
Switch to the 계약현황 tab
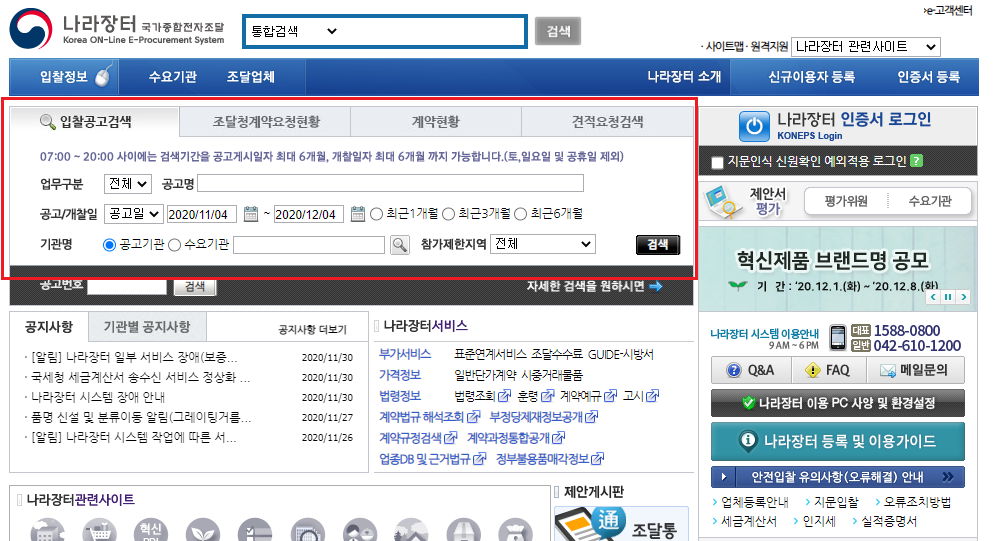click(436, 122)
